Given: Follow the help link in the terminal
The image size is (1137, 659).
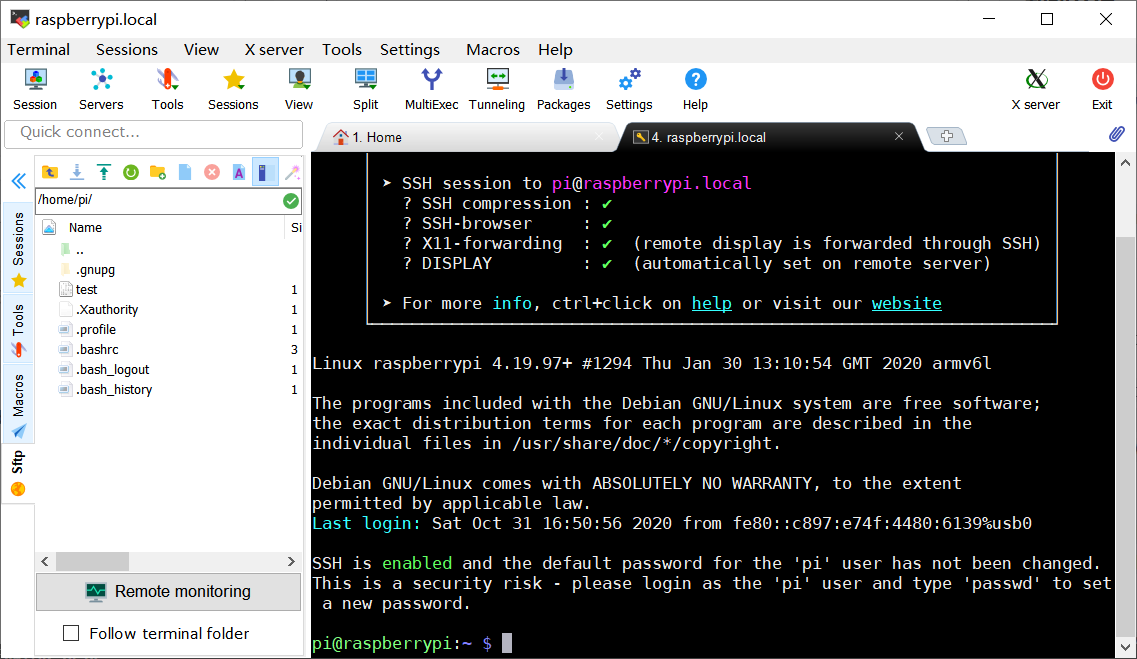Looking at the screenshot, I should point(711,303).
